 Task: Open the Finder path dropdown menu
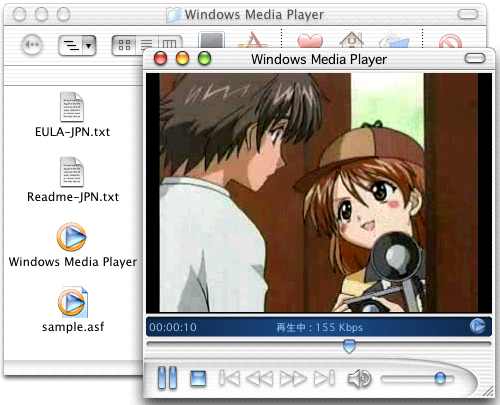pyautogui.click(x=77, y=45)
